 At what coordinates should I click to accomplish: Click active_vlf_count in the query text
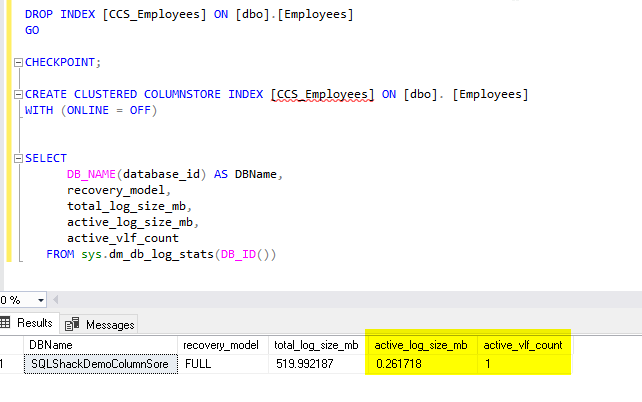123,239
